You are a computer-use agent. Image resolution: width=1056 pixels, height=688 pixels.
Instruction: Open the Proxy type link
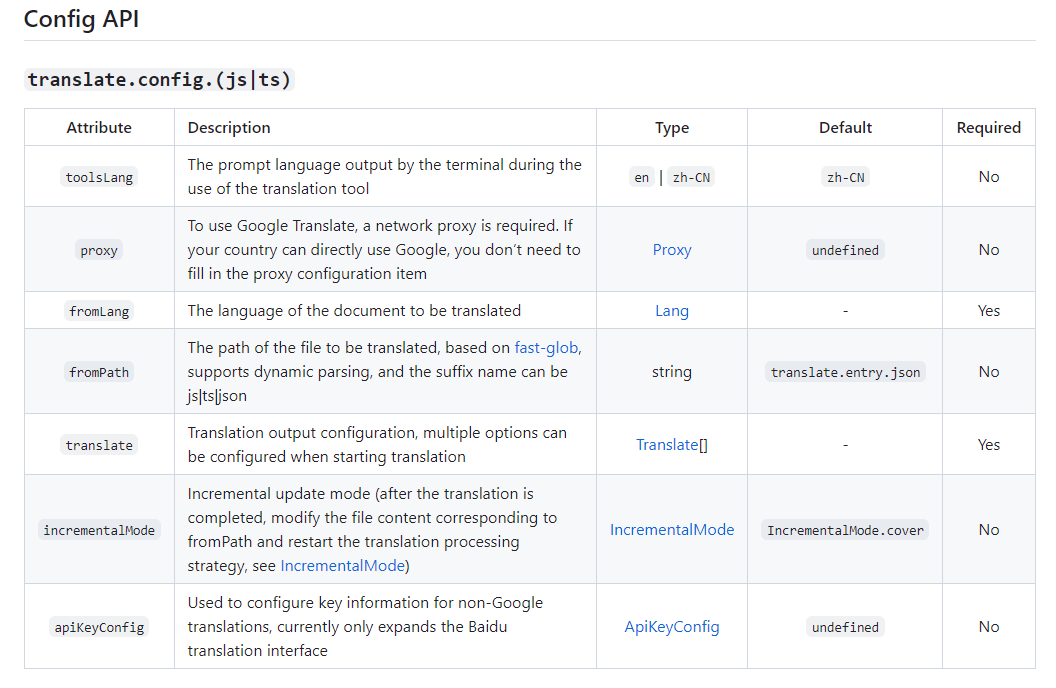[x=671, y=250]
